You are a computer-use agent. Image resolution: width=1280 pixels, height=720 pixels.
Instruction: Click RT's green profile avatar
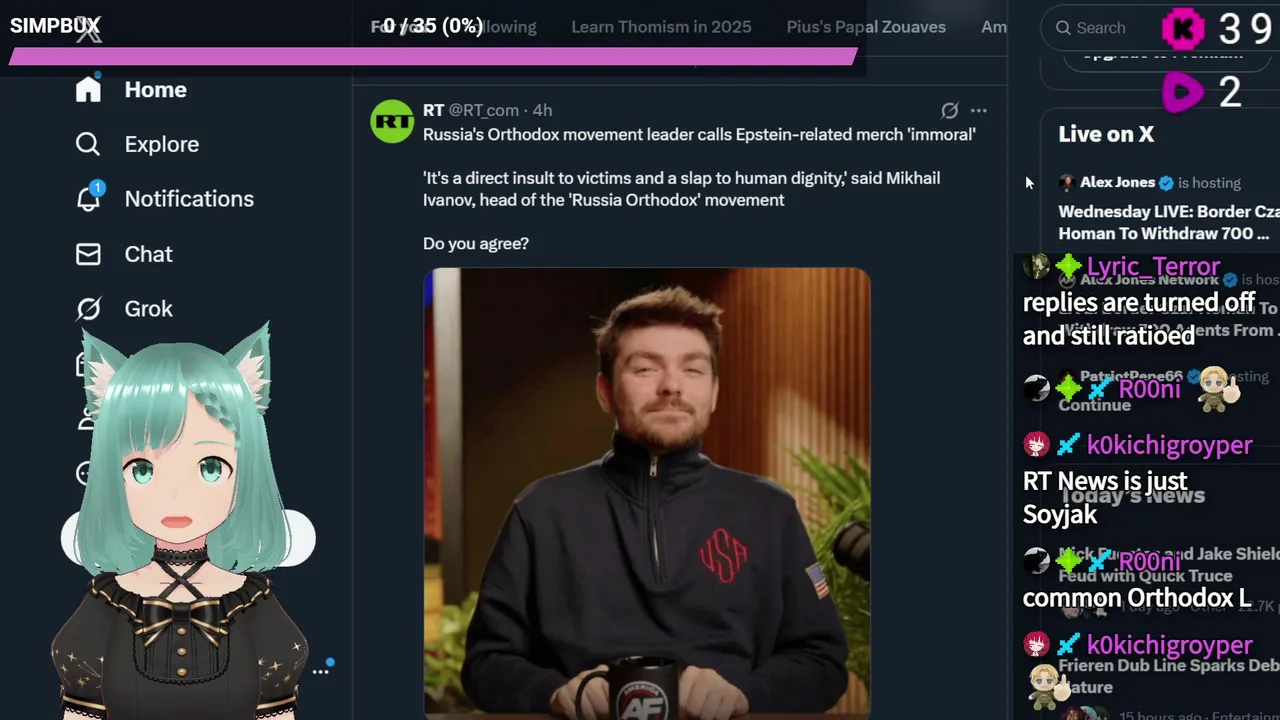pos(392,122)
